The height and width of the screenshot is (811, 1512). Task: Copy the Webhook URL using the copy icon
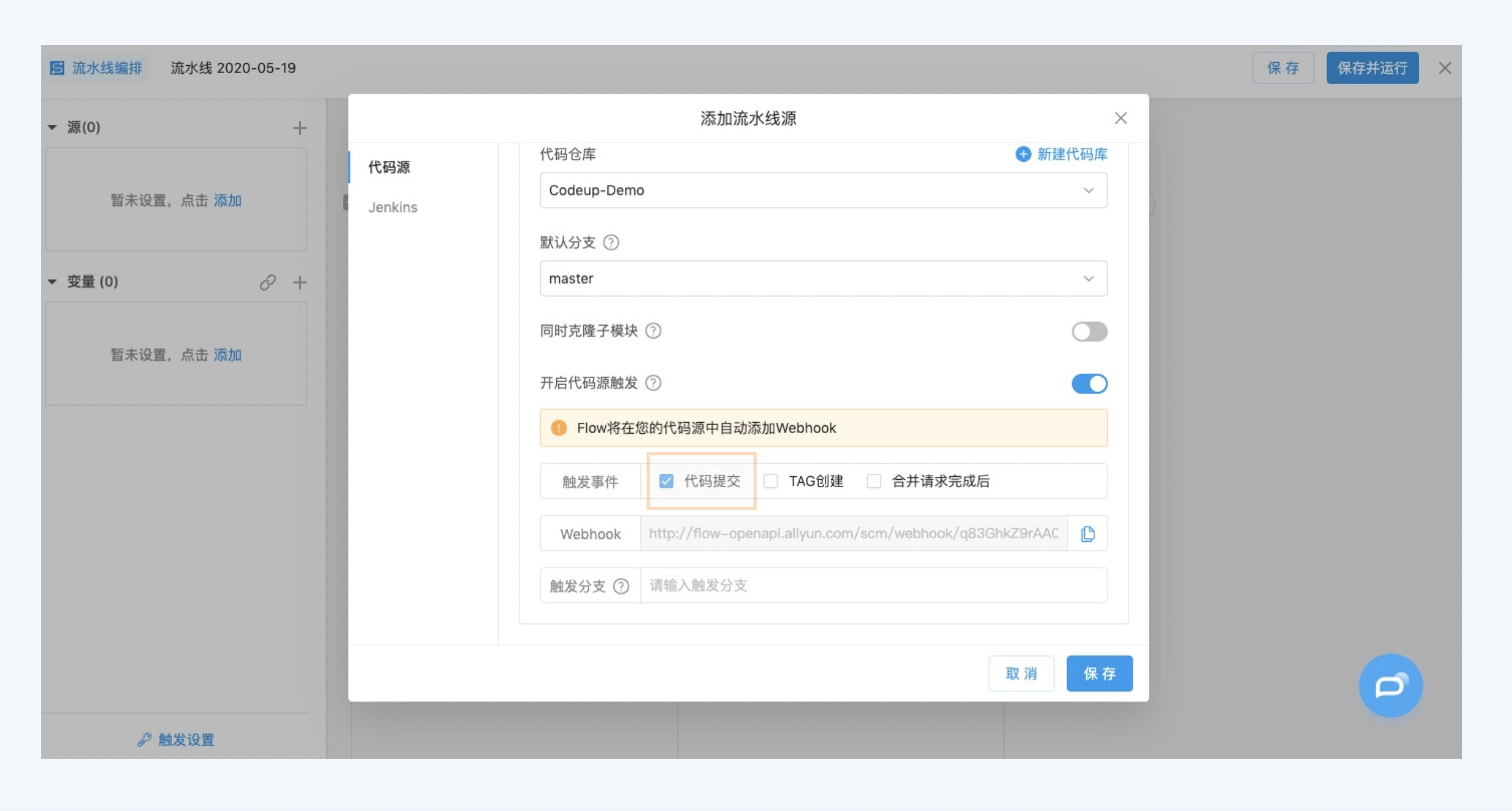pos(1087,533)
